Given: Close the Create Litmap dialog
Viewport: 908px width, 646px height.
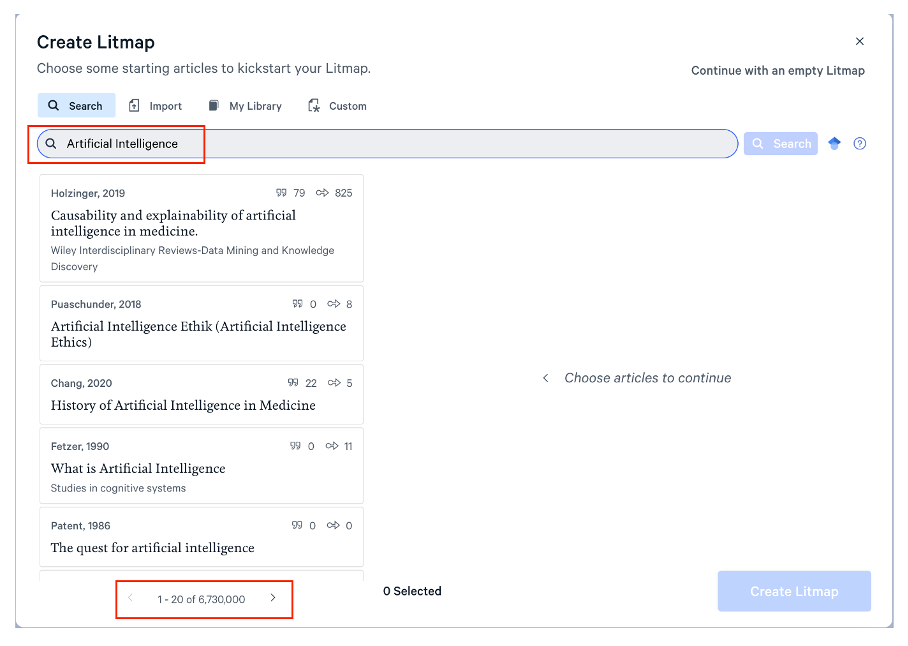Looking at the screenshot, I should (860, 42).
